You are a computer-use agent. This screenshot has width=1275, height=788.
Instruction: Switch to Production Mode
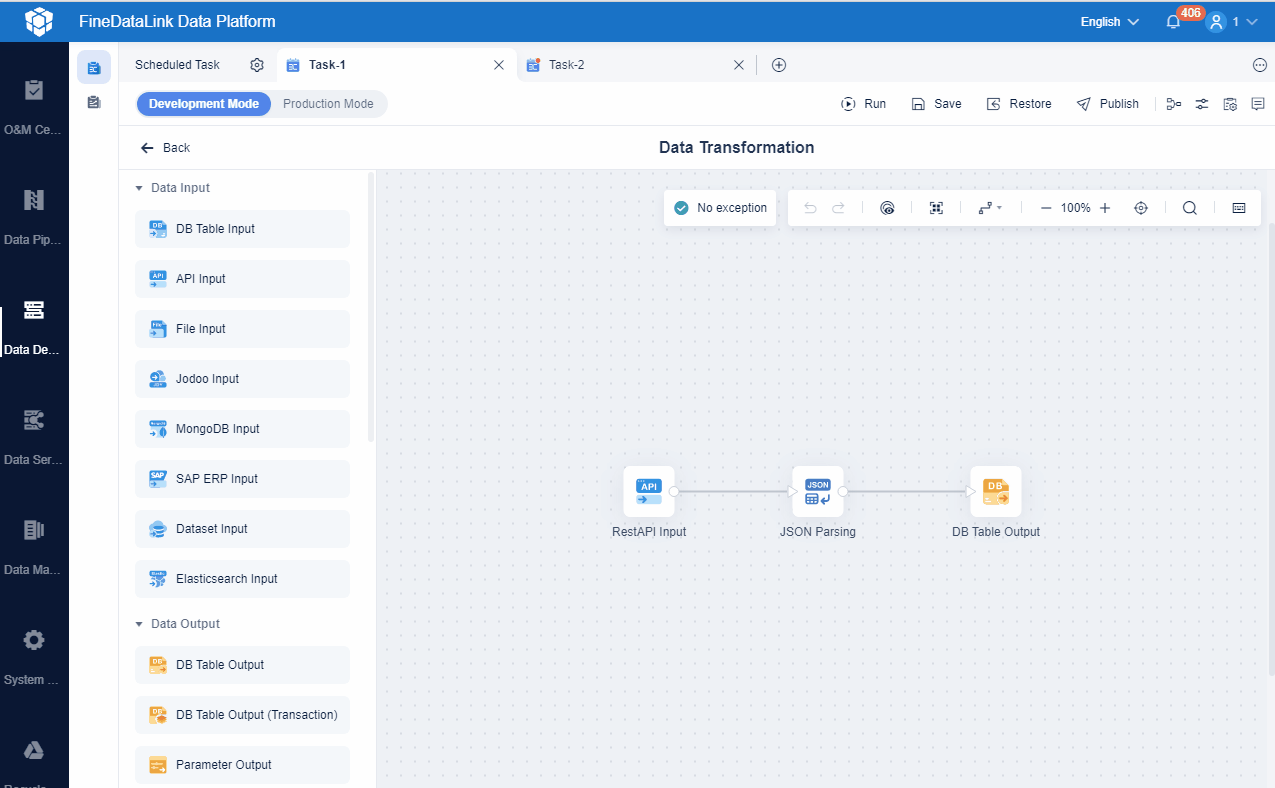[x=328, y=103]
